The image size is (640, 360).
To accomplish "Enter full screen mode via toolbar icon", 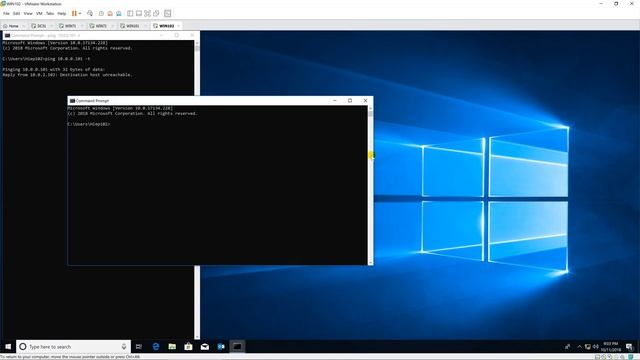I will (147, 13).
